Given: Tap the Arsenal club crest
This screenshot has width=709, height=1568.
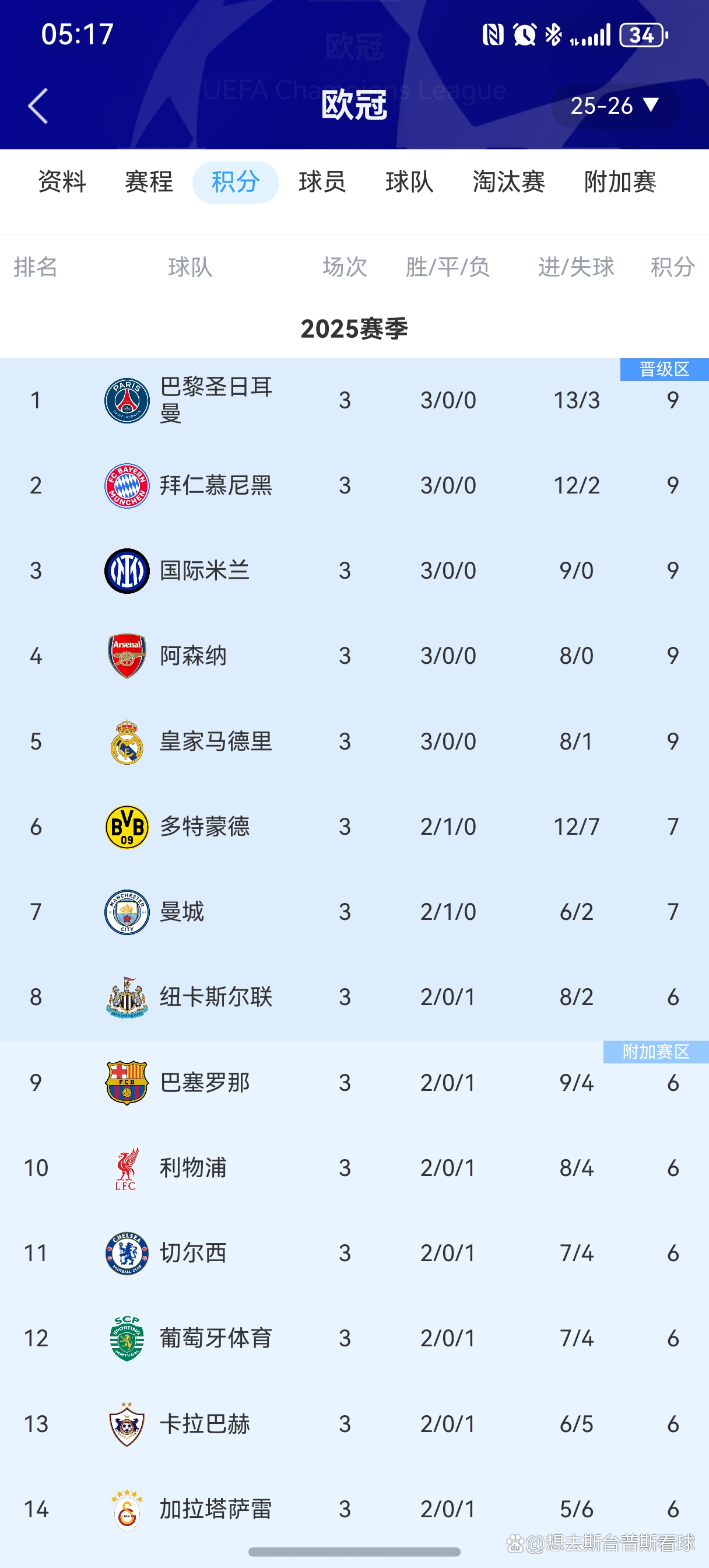Looking at the screenshot, I should (127, 656).
